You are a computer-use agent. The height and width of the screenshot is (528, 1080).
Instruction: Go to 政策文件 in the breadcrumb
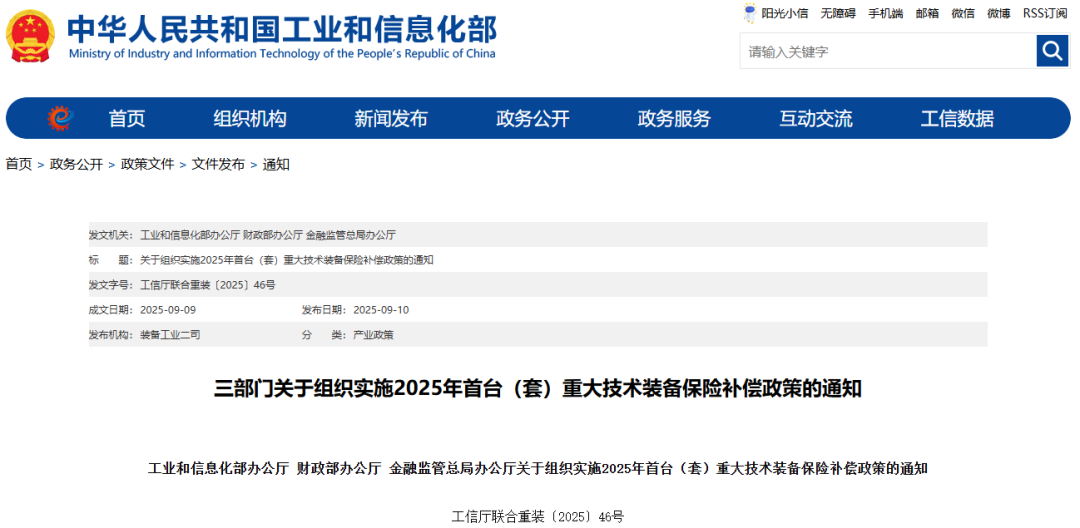click(147, 165)
